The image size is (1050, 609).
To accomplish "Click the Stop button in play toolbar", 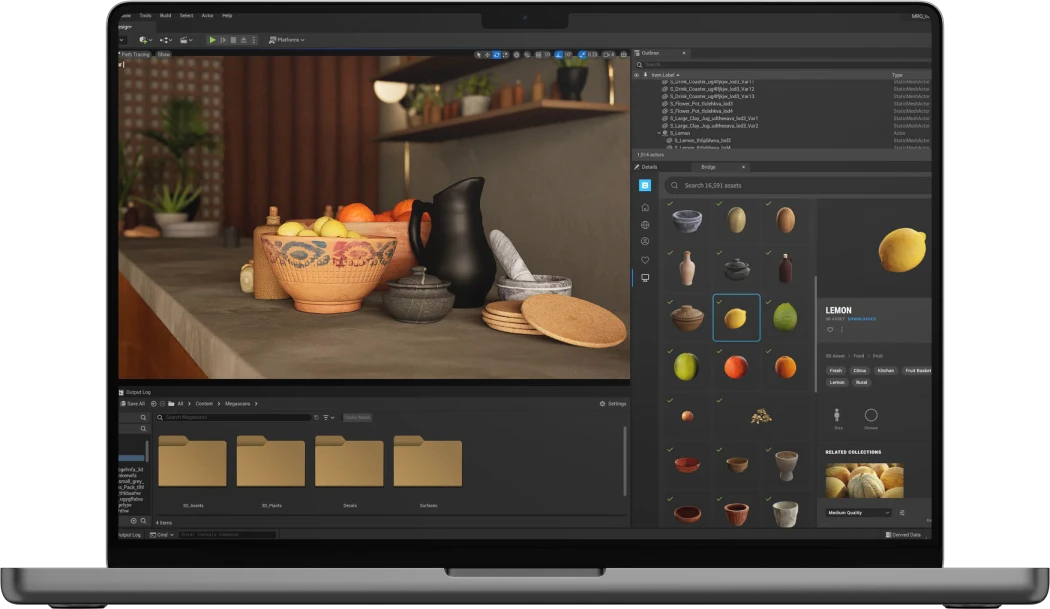I will (233, 40).
